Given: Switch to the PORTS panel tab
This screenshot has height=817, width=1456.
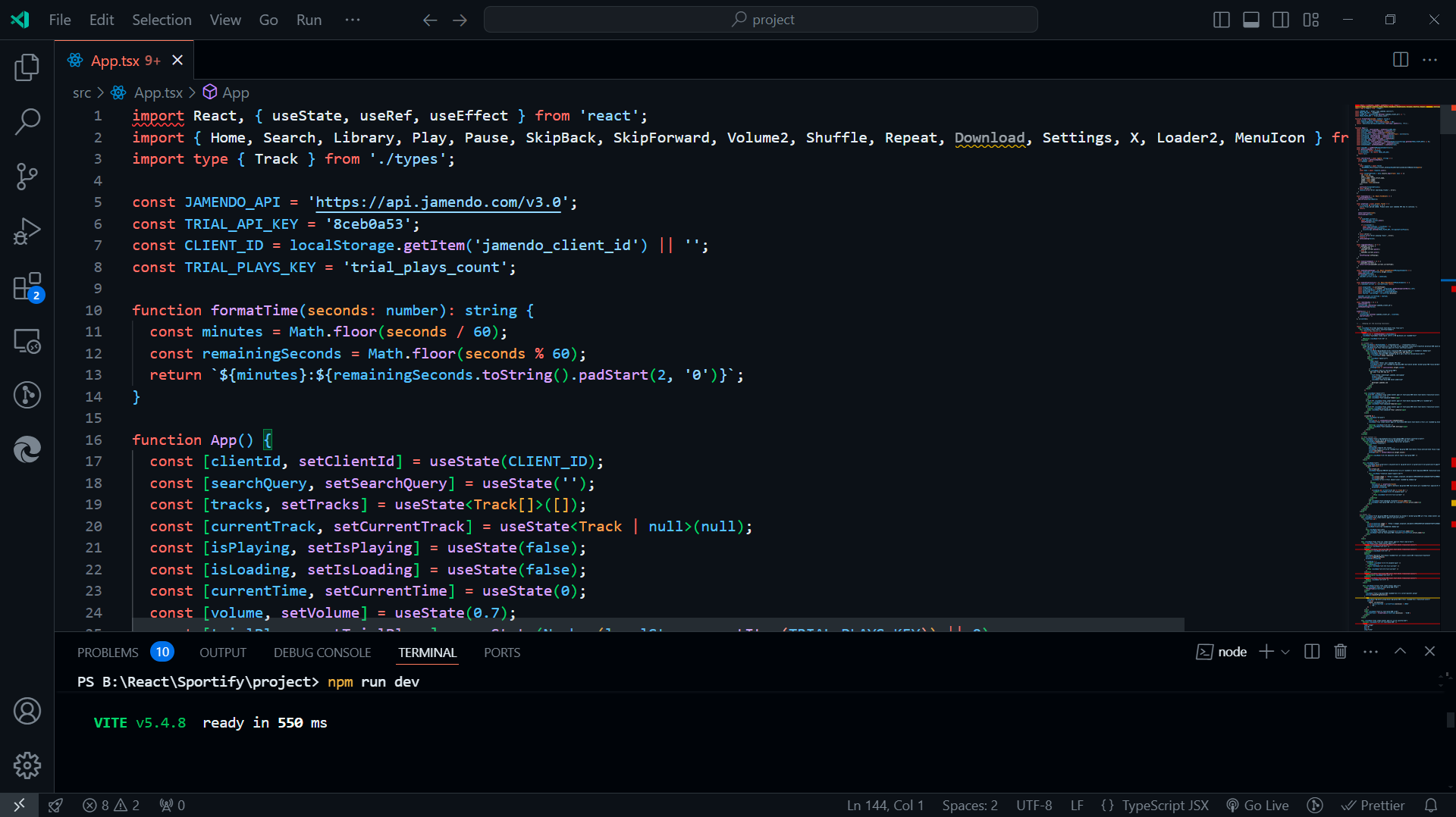Looking at the screenshot, I should [x=502, y=653].
